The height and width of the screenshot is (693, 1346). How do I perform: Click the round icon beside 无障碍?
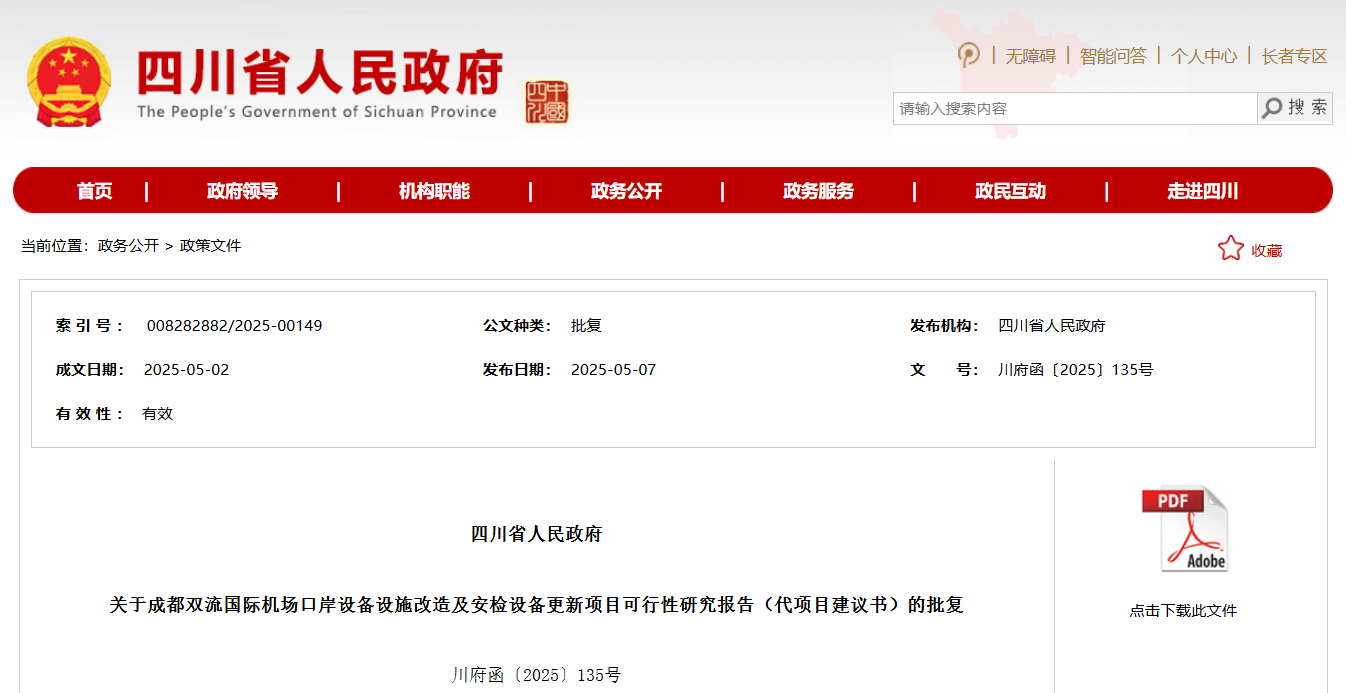(x=968, y=55)
